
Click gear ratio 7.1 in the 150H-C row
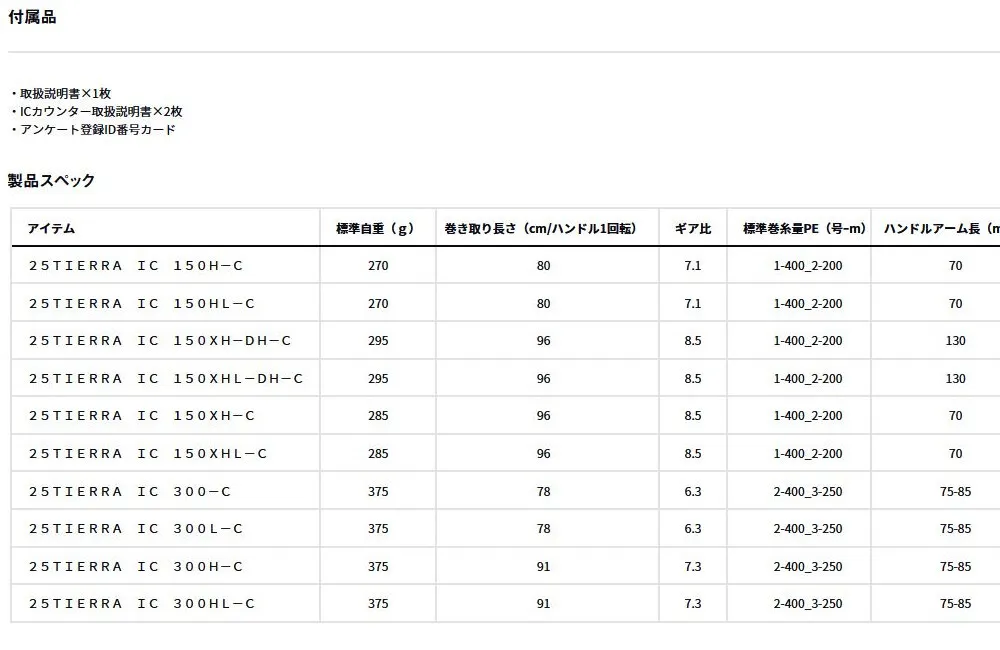pyautogui.click(x=693, y=266)
